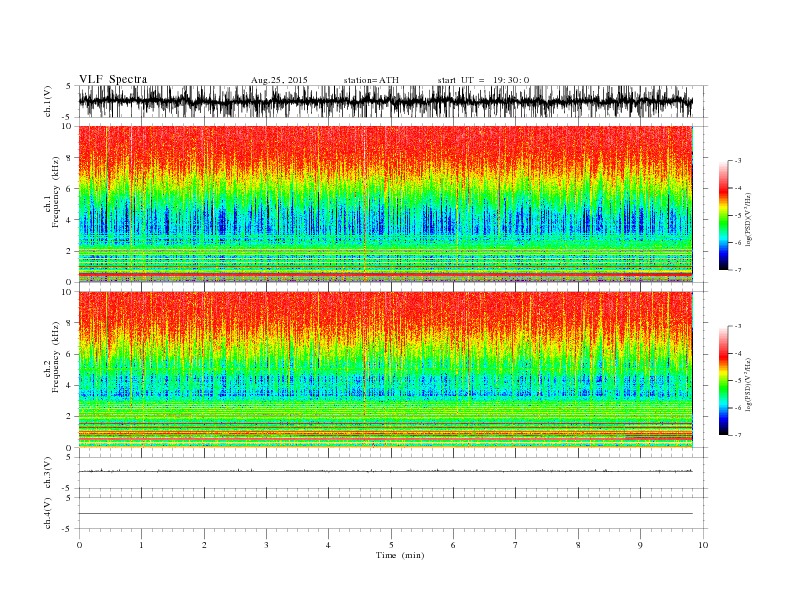792x612 pixels.
Task: Click the ch.1 spectrogram color bar
Action: tap(724, 215)
